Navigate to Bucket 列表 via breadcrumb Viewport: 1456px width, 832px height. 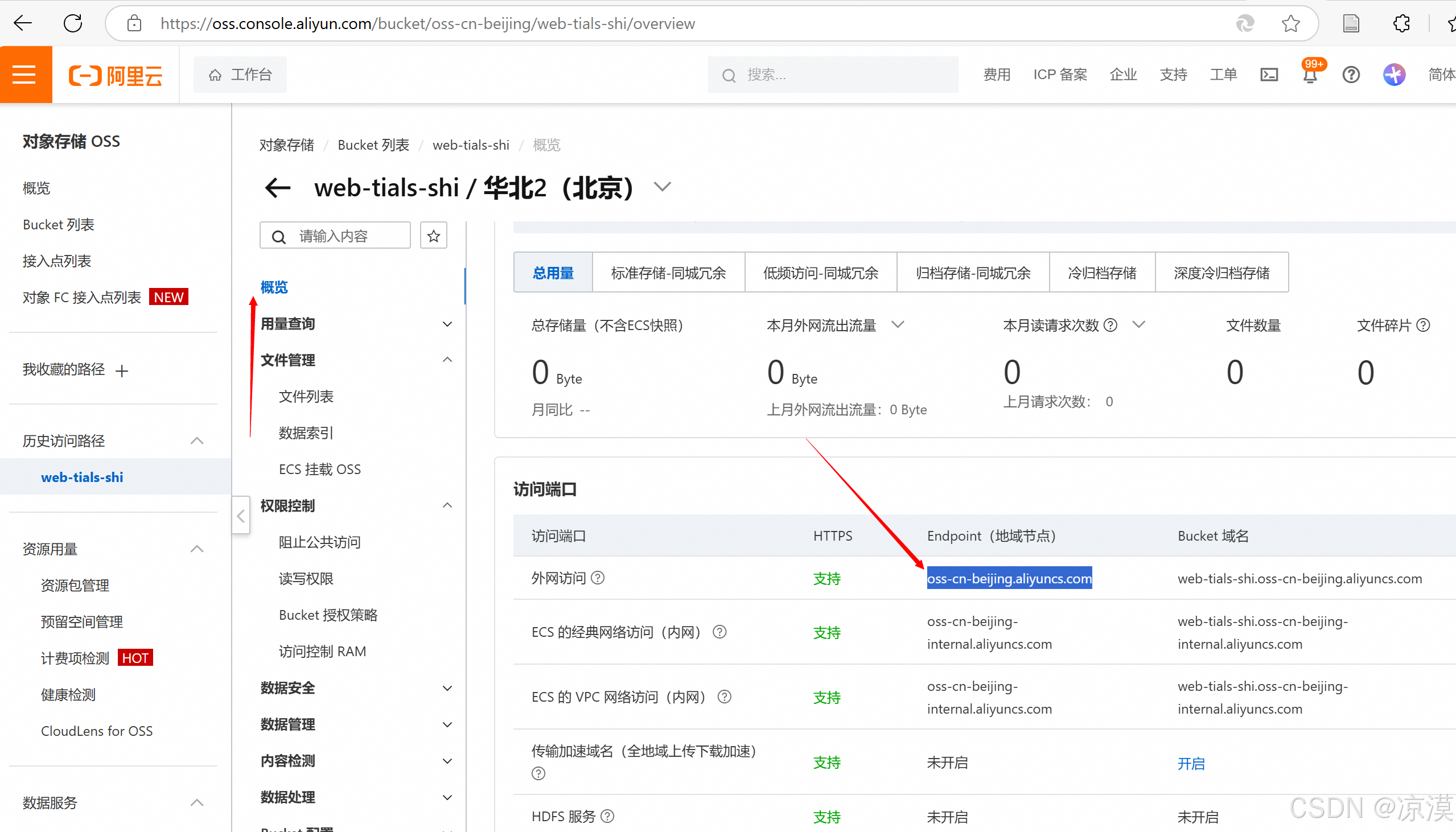click(373, 145)
